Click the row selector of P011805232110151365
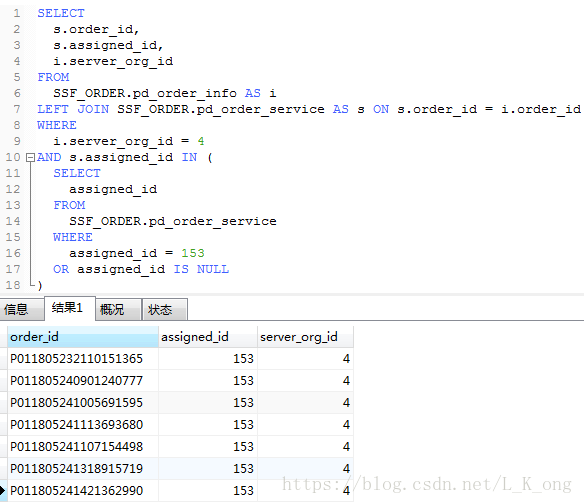Screen dimensions: 584x504 [x=3, y=359]
